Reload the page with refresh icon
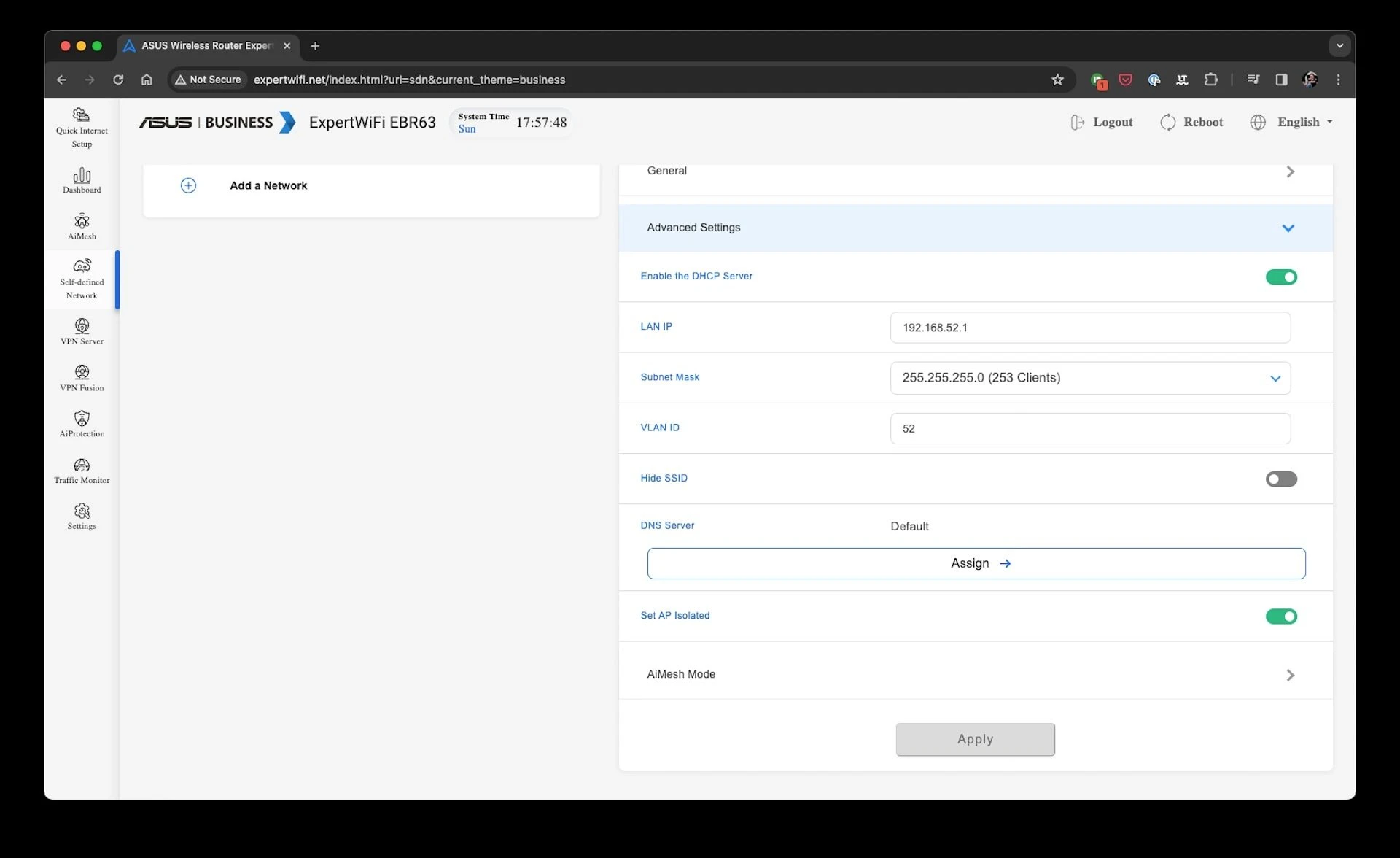The image size is (1400, 858). 118,80
